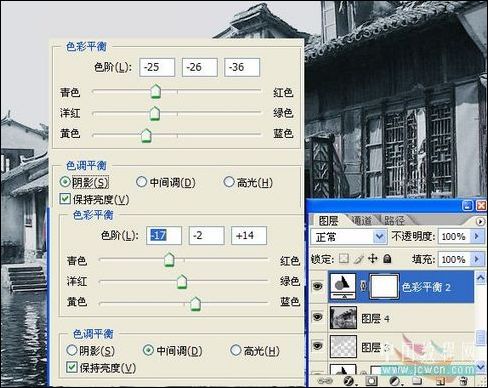Click the 洋红-绿色 slider handle in upper dialog
Viewport: 488px width, 388px height.
pyautogui.click(x=155, y=113)
